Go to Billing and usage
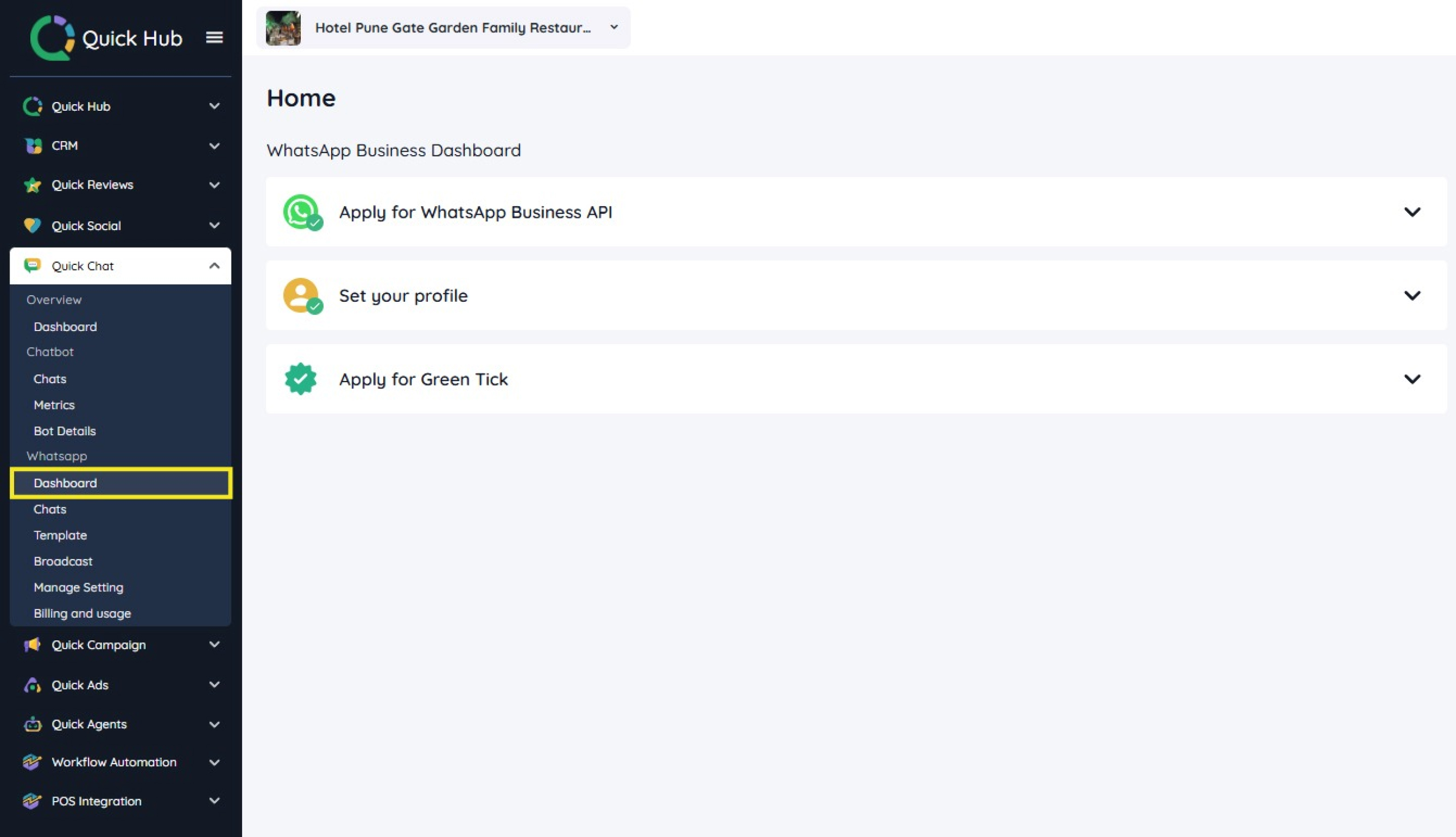Viewport: 1456px width, 837px height. (82, 614)
